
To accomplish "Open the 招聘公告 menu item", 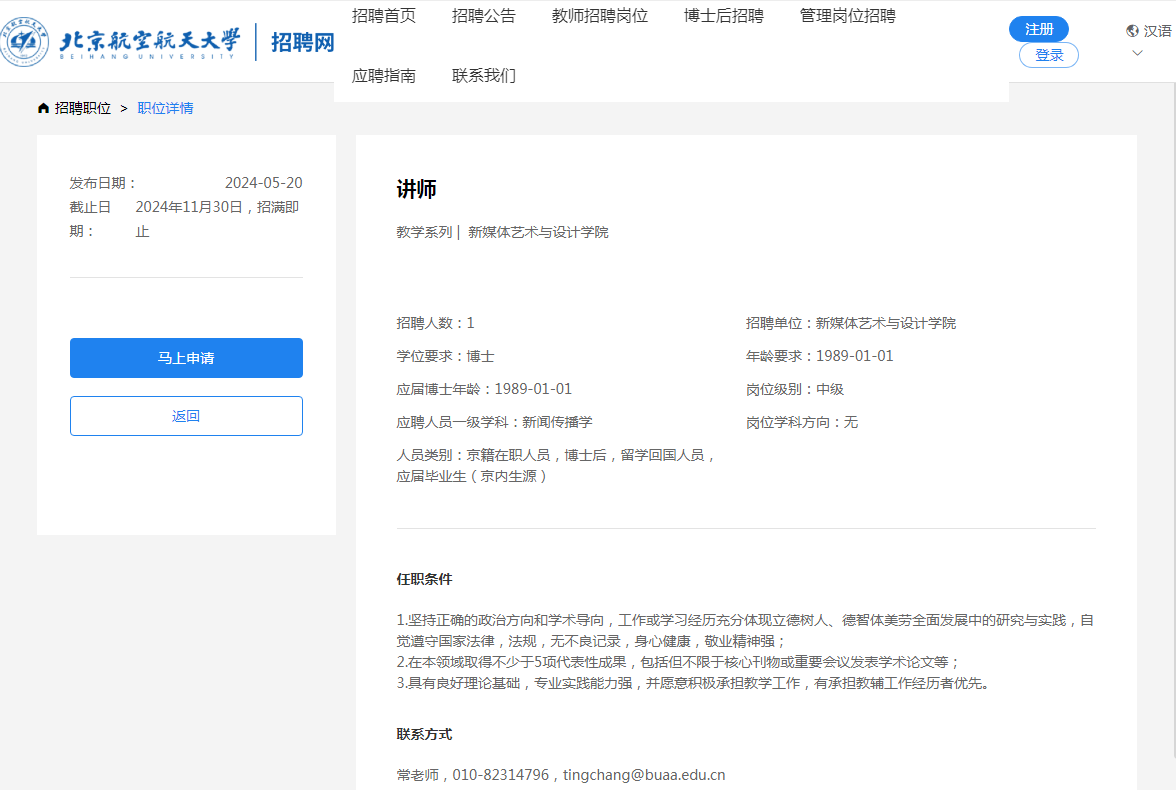I will click(484, 16).
